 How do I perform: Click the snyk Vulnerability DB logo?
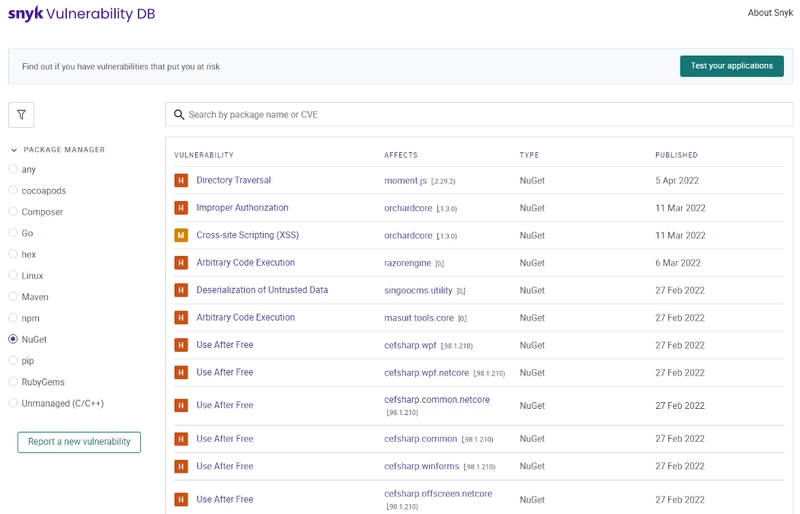[x=82, y=14]
